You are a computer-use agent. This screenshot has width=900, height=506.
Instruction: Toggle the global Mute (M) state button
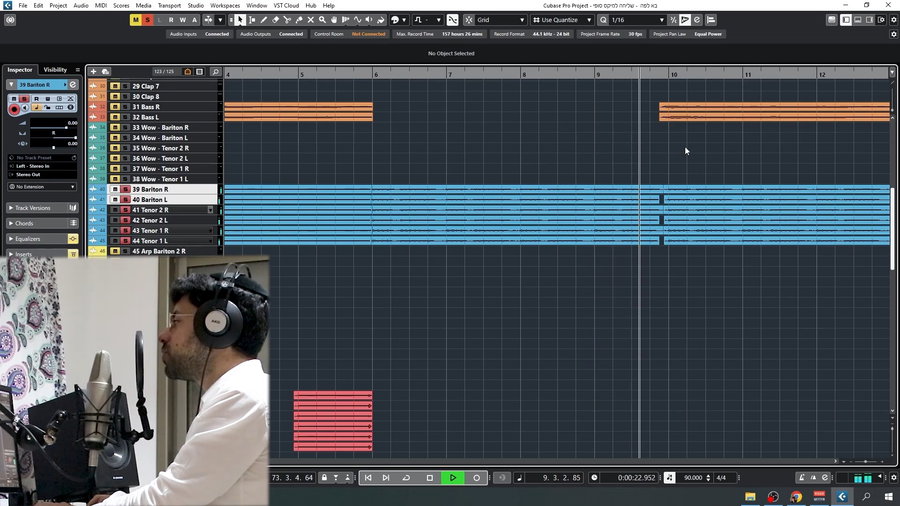(136, 20)
